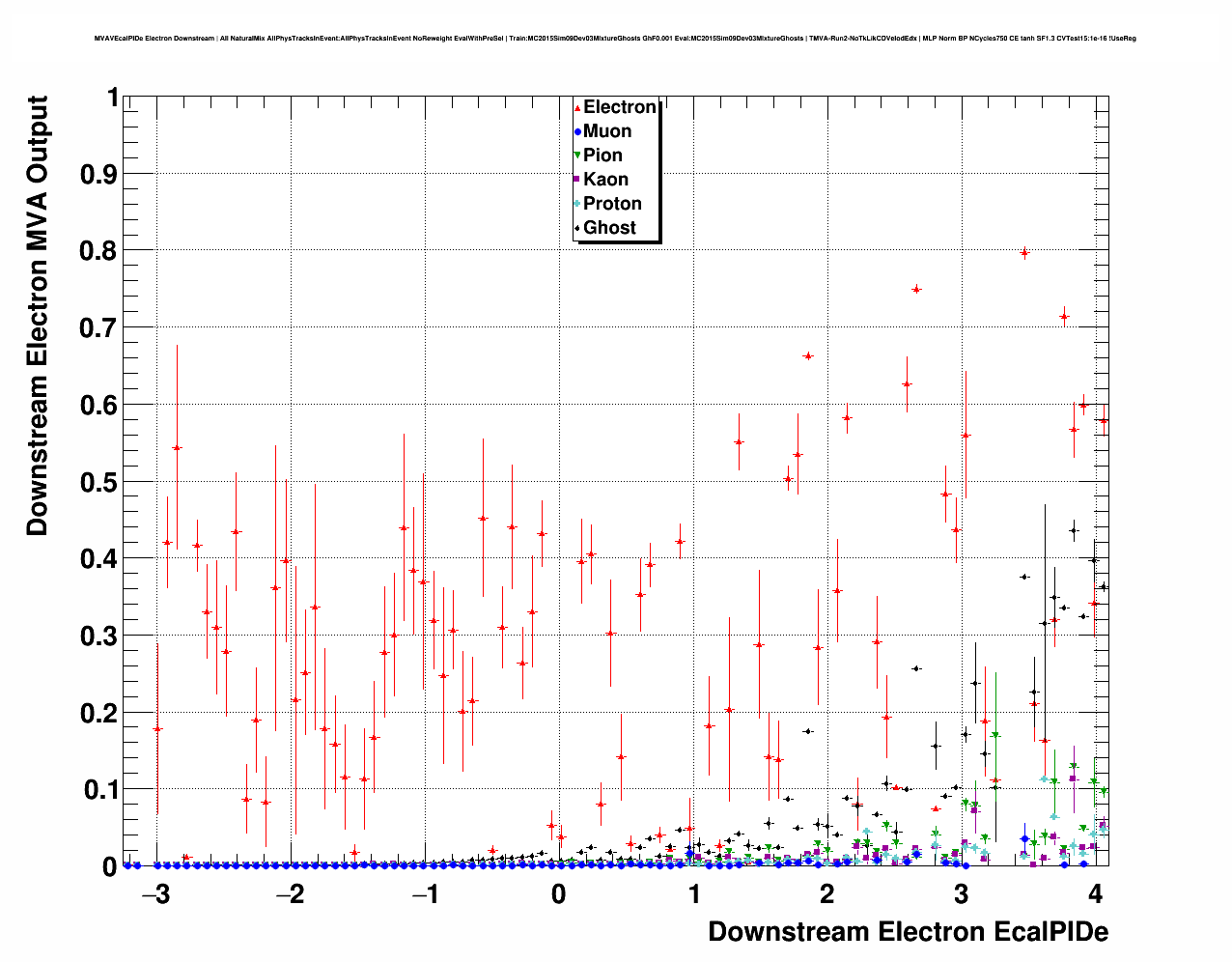Select the "Kaon" legend label

[605, 180]
